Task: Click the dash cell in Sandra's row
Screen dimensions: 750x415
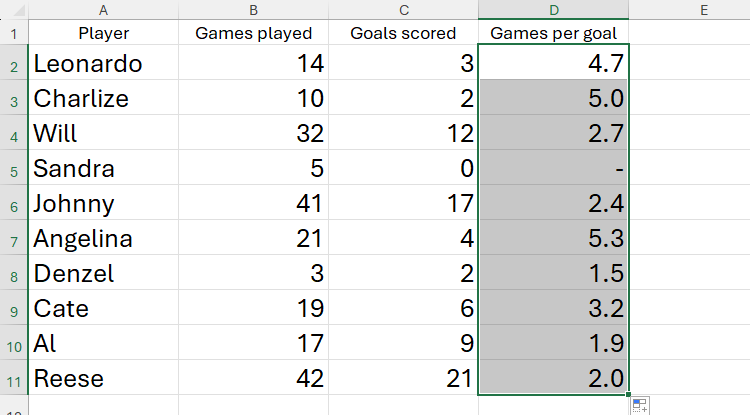Action: (554, 169)
